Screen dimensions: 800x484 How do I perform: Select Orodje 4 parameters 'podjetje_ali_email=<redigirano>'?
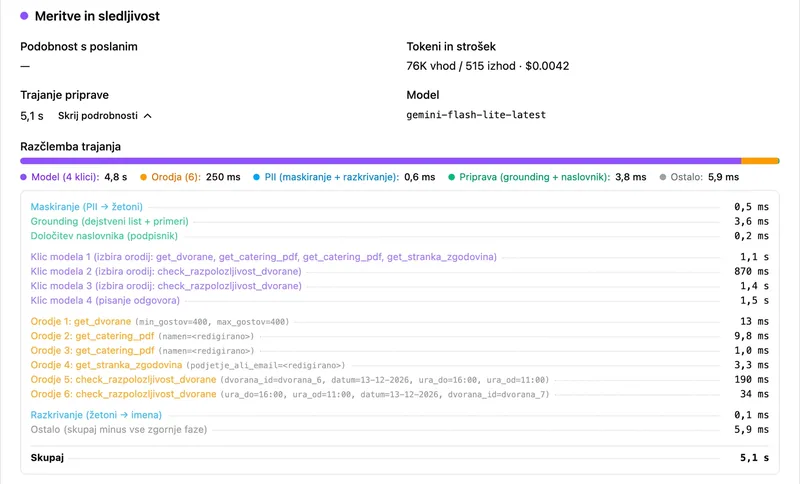(x=266, y=365)
